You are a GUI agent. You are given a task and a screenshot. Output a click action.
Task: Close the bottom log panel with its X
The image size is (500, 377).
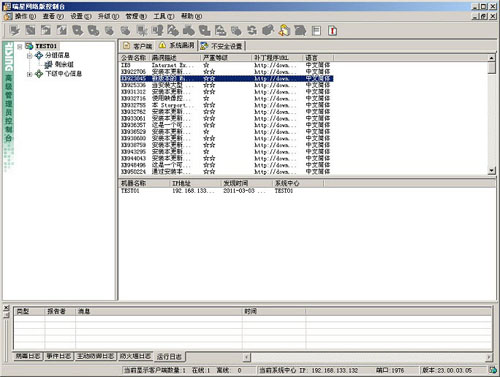pos(6,308)
